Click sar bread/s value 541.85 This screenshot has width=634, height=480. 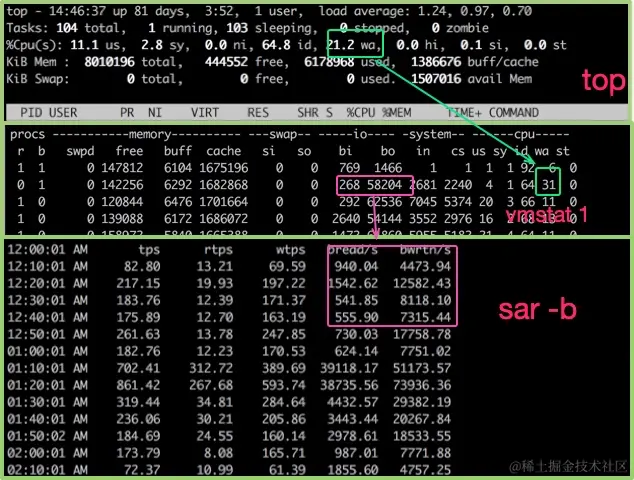(356, 300)
